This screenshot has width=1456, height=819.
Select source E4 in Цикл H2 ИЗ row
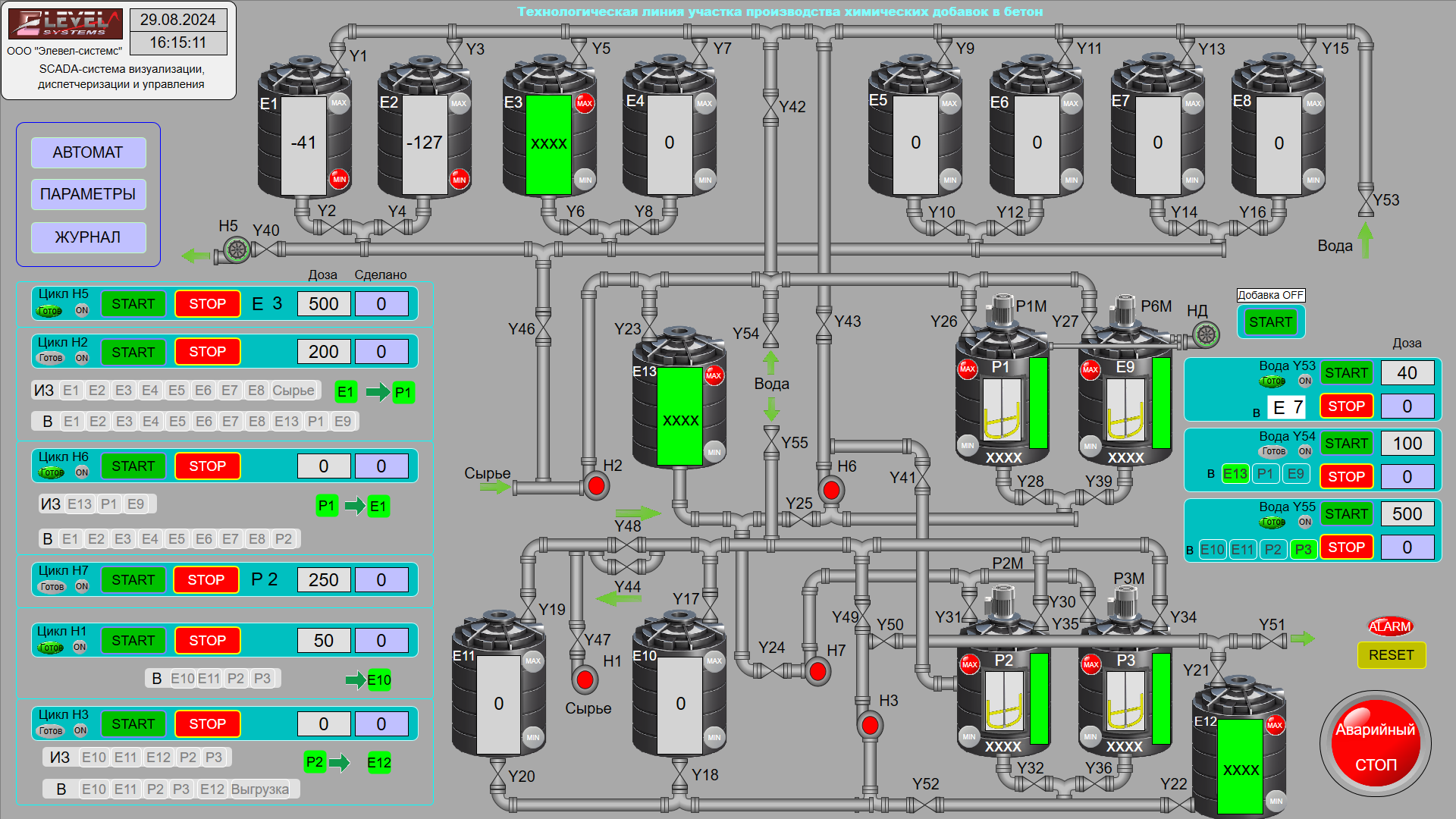150,391
